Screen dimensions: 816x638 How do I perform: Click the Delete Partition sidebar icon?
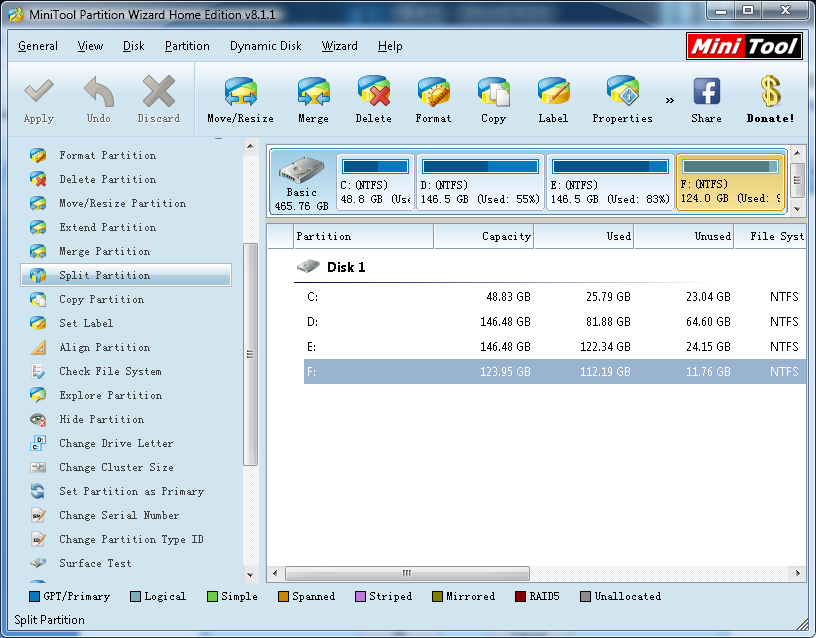(38, 179)
